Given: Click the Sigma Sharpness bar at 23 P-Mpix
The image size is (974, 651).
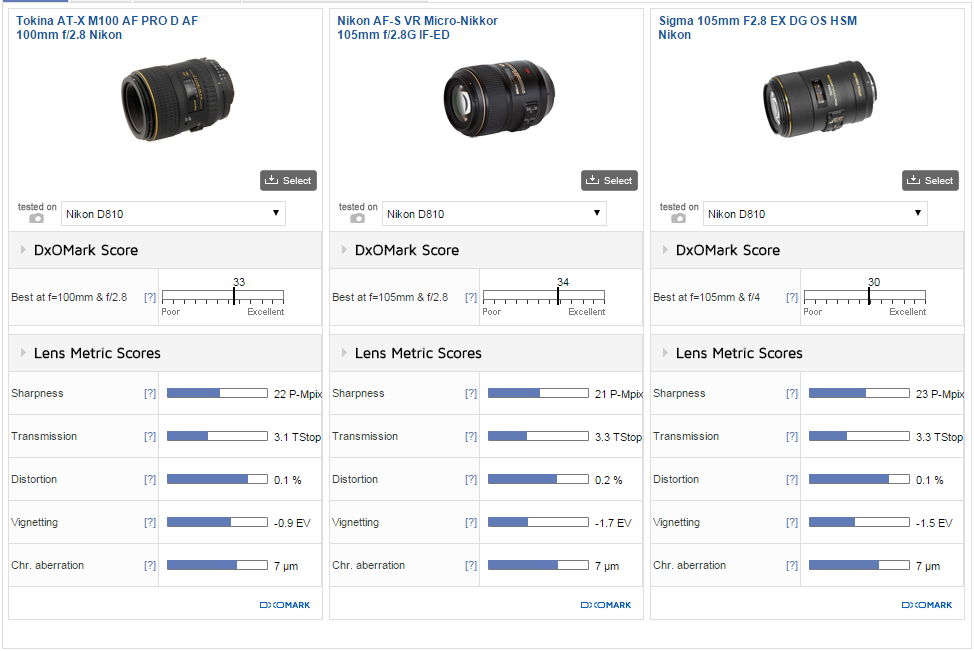Looking at the screenshot, I should (859, 393).
